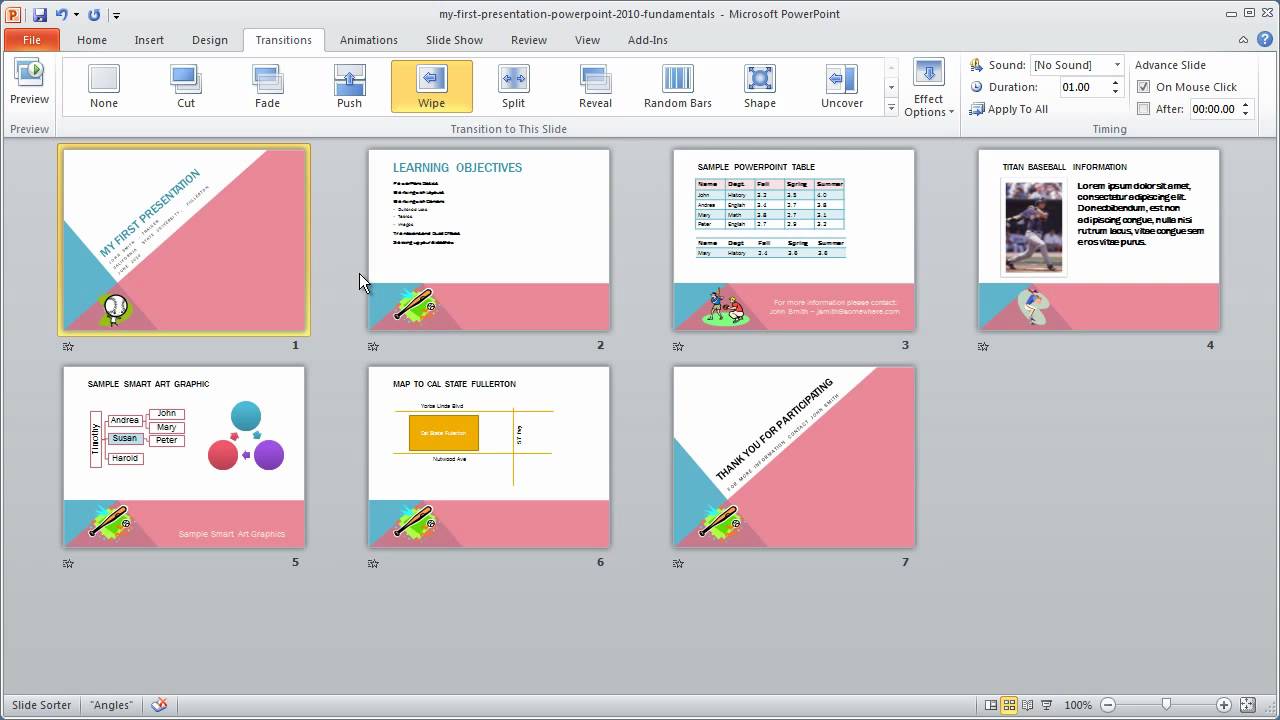Start Slide Show from status bar icon
Screen dimensions: 1280x720
(1046, 705)
